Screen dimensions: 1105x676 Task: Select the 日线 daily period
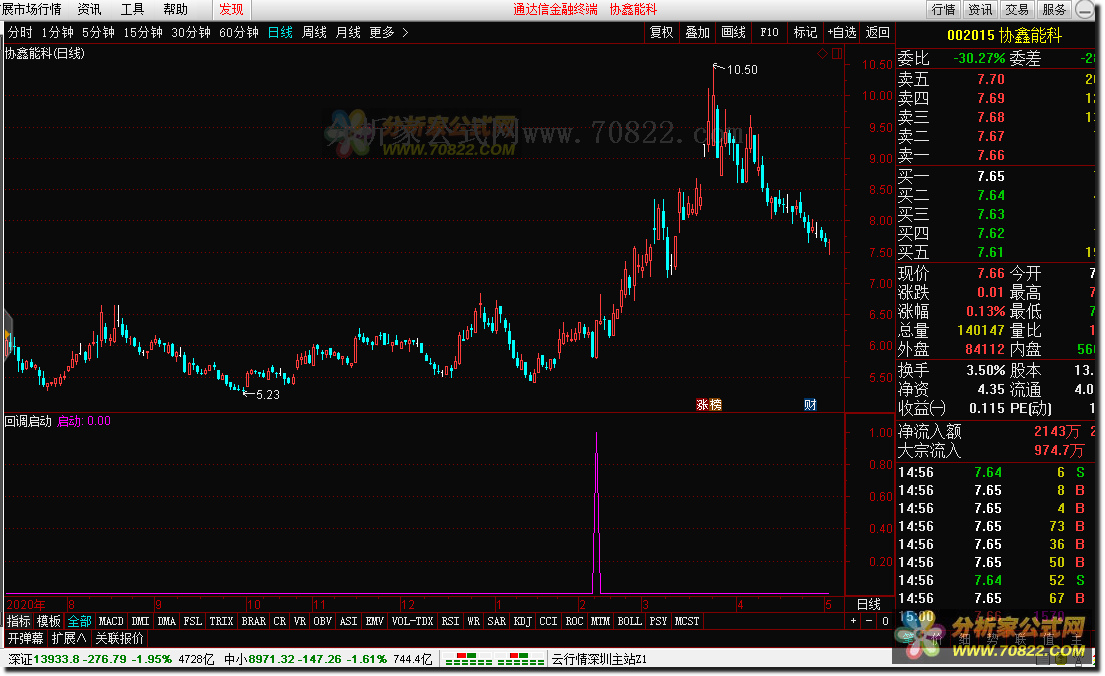point(280,32)
